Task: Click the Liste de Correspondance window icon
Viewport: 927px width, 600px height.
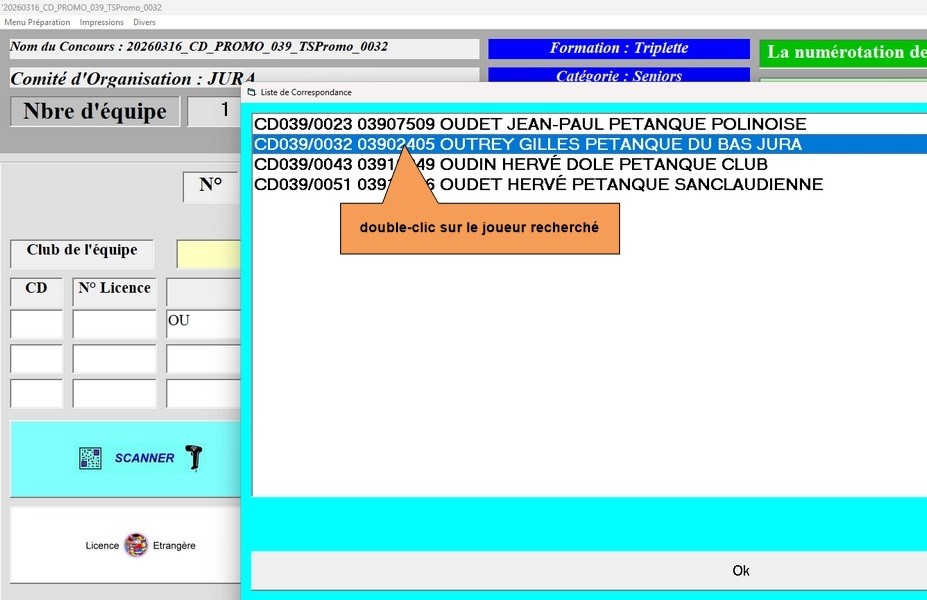Action: 251,92
